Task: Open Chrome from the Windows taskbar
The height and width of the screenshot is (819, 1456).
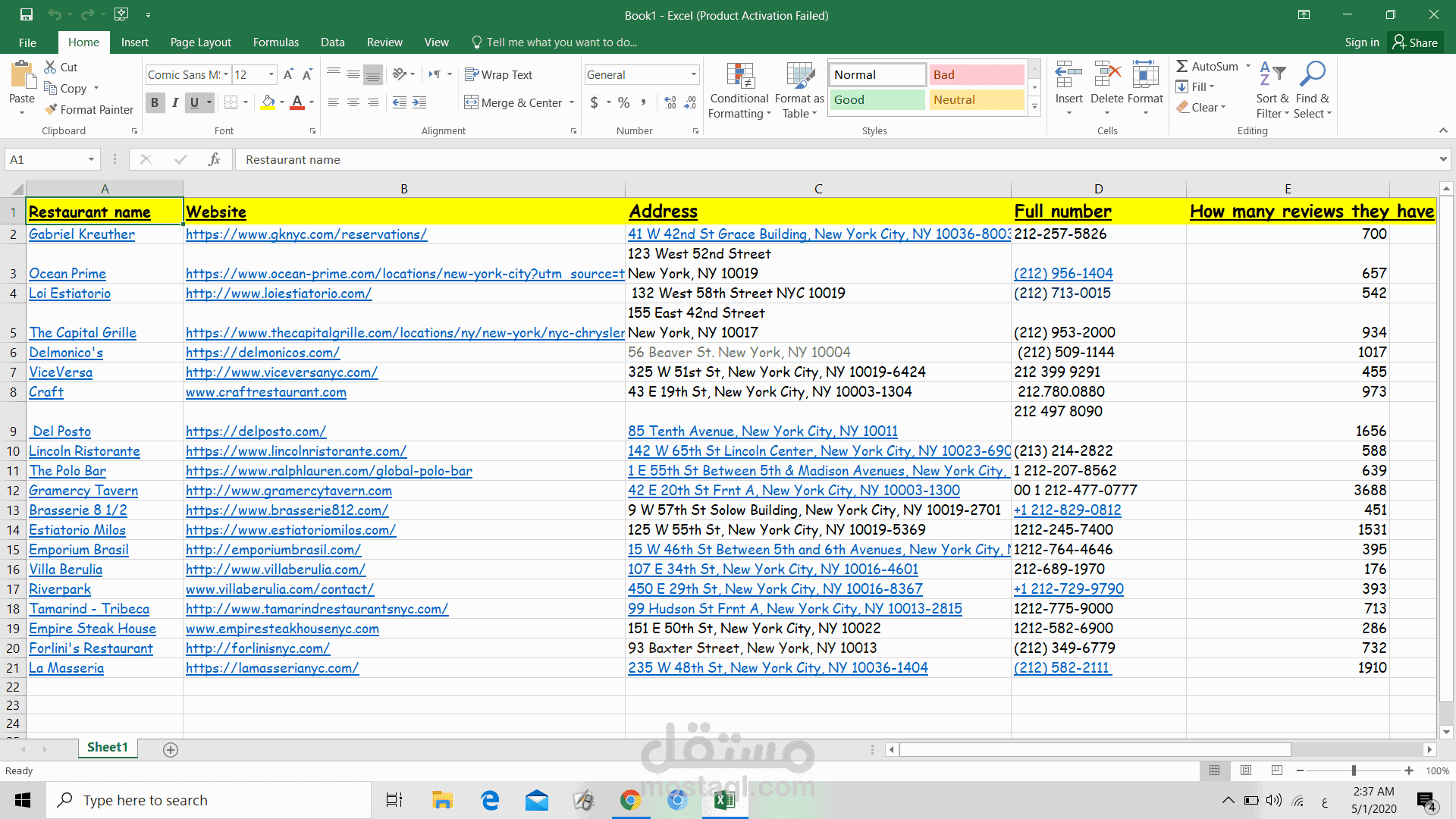Action: pyautogui.click(x=630, y=800)
